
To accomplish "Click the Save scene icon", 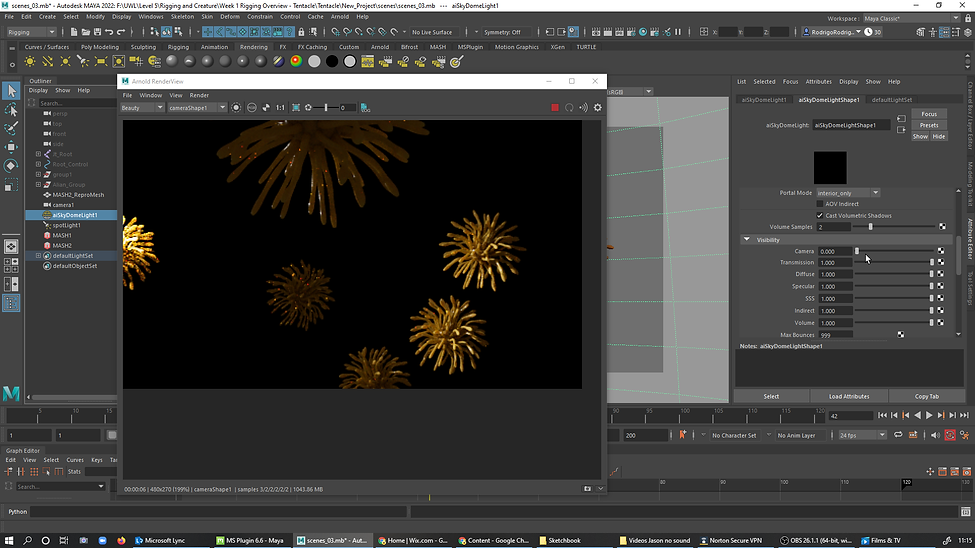I will coord(97,32).
